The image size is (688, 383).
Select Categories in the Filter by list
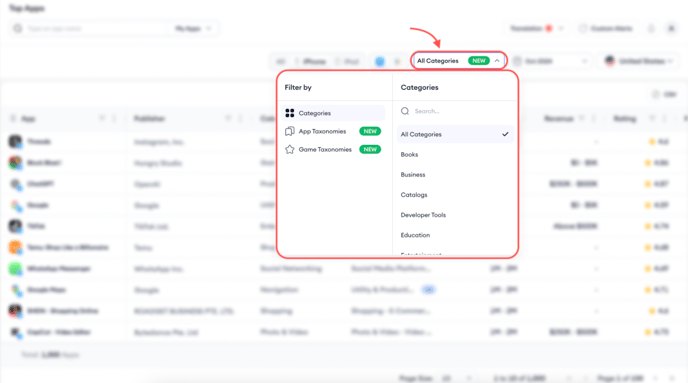[333, 113]
